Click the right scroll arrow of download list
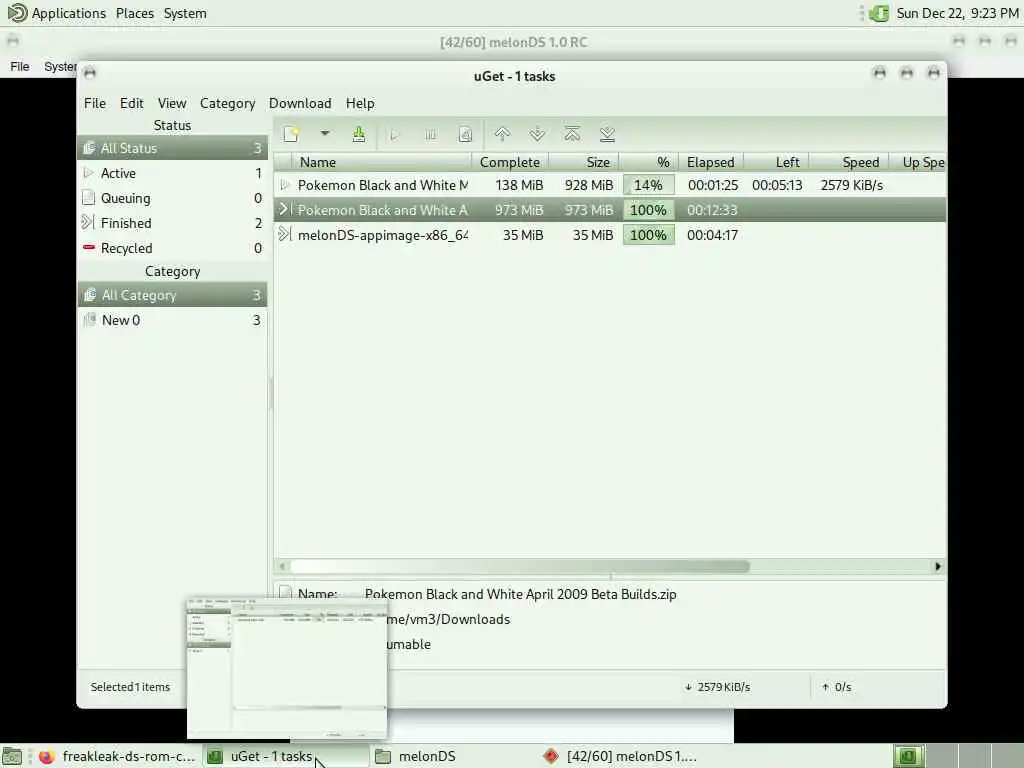This screenshot has width=1024, height=768. (x=938, y=566)
